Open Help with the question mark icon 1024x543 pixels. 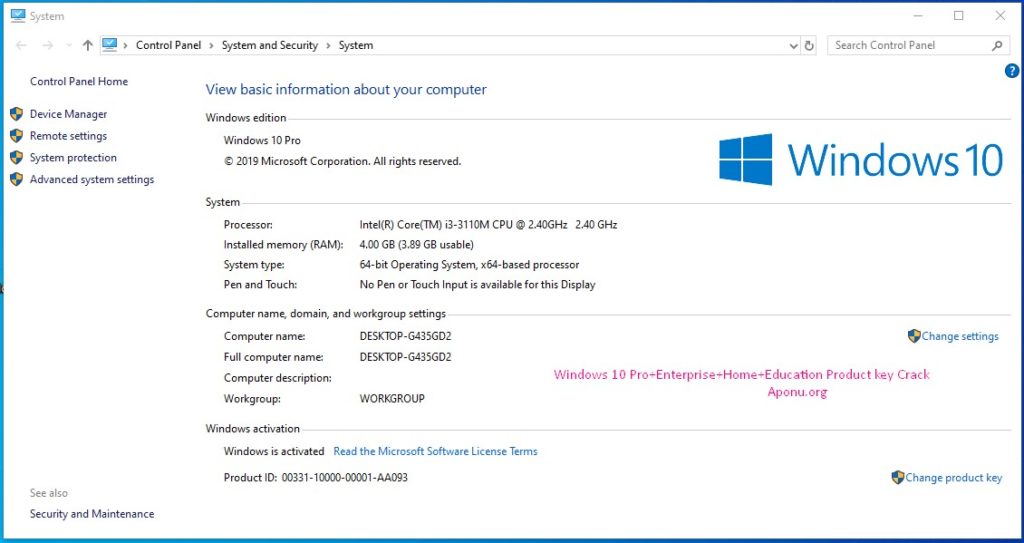[1012, 71]
